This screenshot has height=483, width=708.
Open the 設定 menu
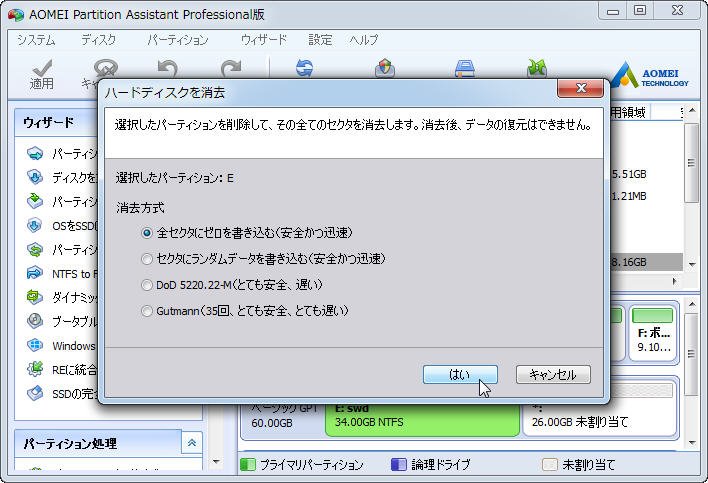tap(320, 40)
